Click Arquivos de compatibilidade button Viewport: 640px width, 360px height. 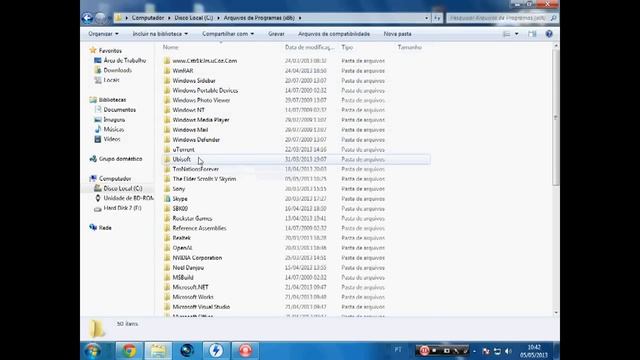pyautogui.click(x=334, y=34)
